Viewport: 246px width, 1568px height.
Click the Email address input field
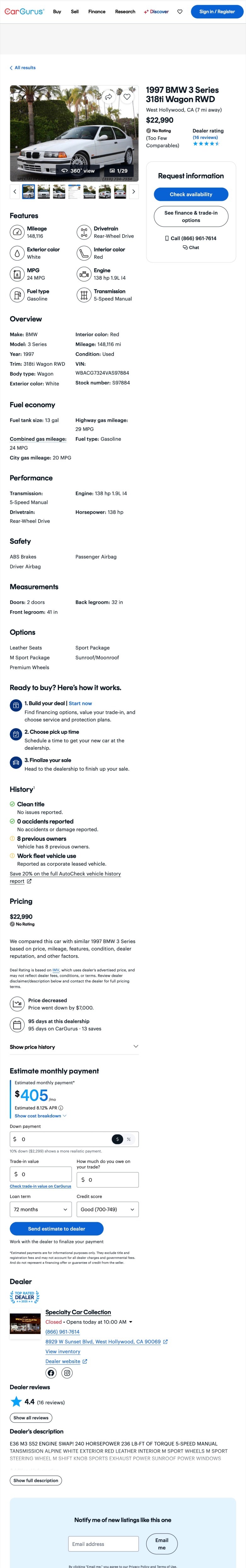(103, 1544)
